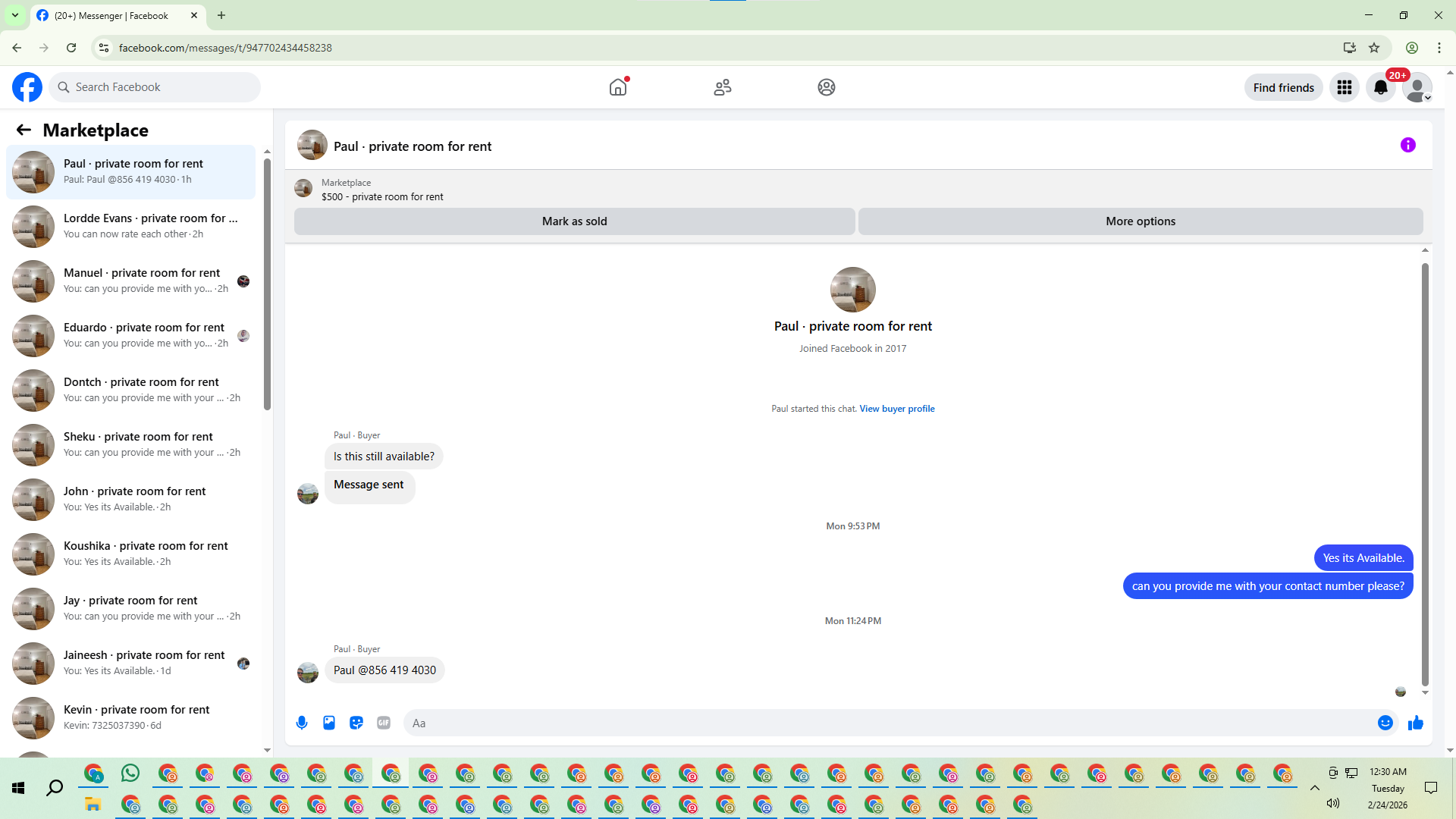Open the Facebook notifications bell
The width and height of the screenshot is (1456, 819).
click(x=1380, y=87)
